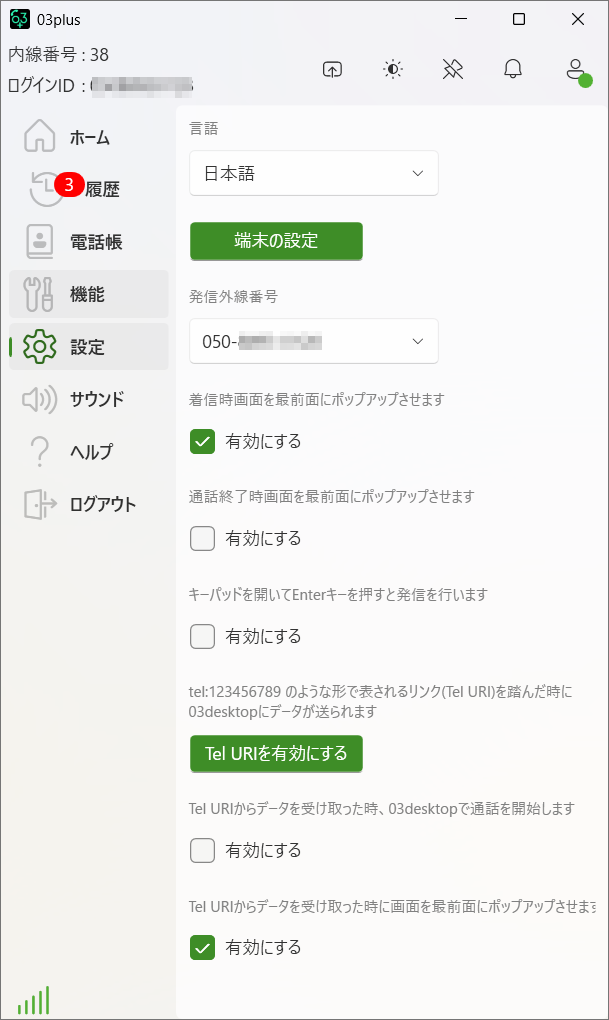This screenshot has width=609, height=1020.
Task: Click the history badge showing 3
Action: [69, 184]
